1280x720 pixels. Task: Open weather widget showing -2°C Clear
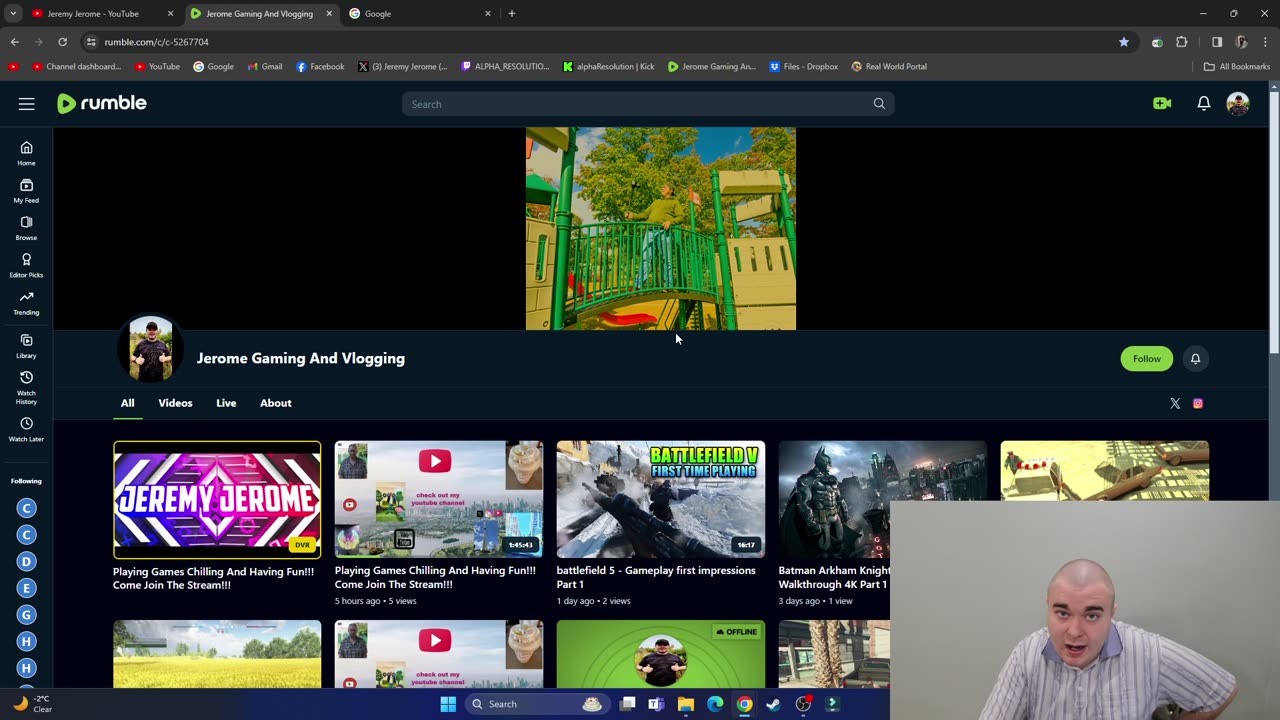[32, 704]
